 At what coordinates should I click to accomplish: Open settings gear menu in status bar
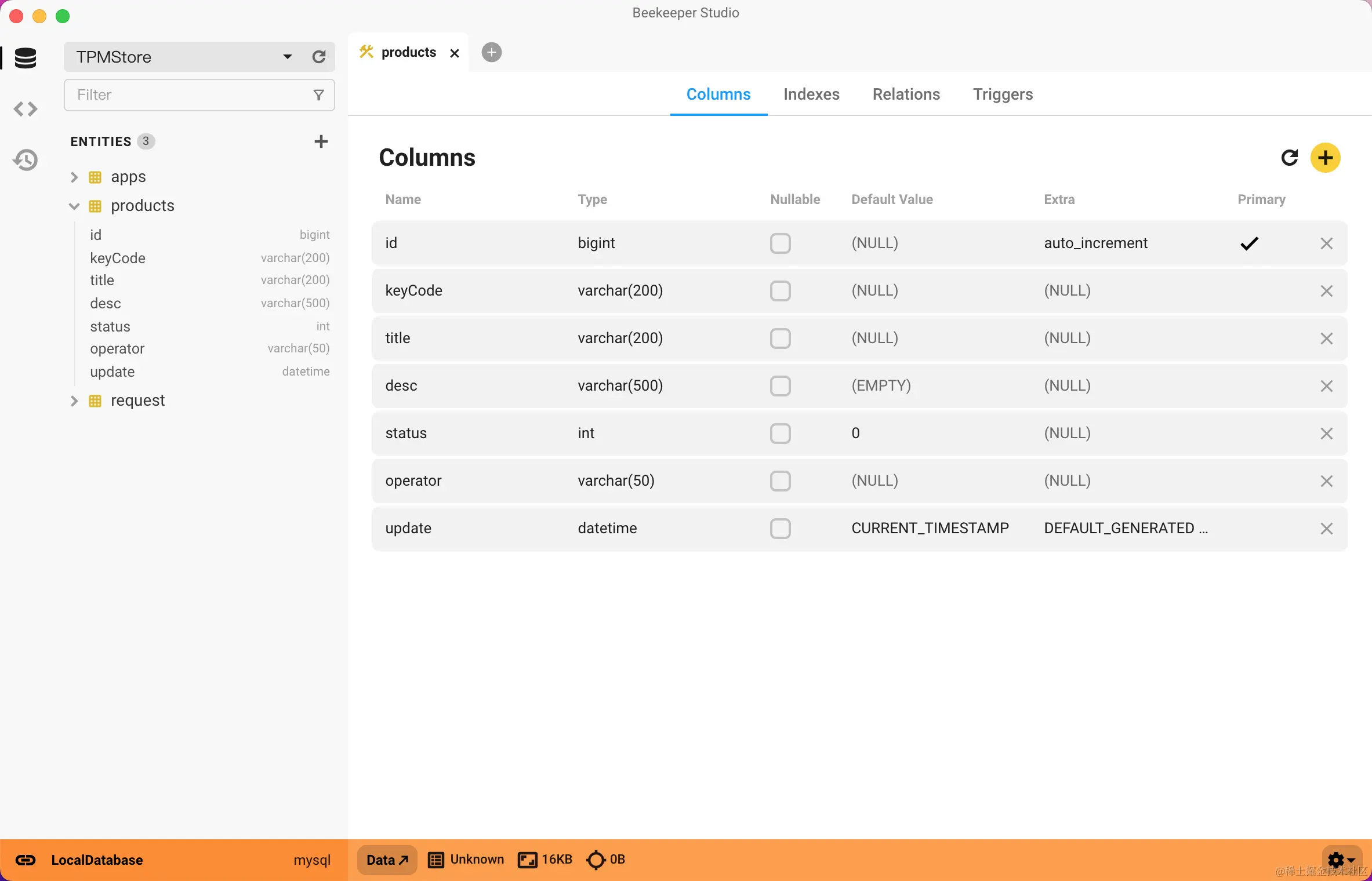(x=1340, y=860)
